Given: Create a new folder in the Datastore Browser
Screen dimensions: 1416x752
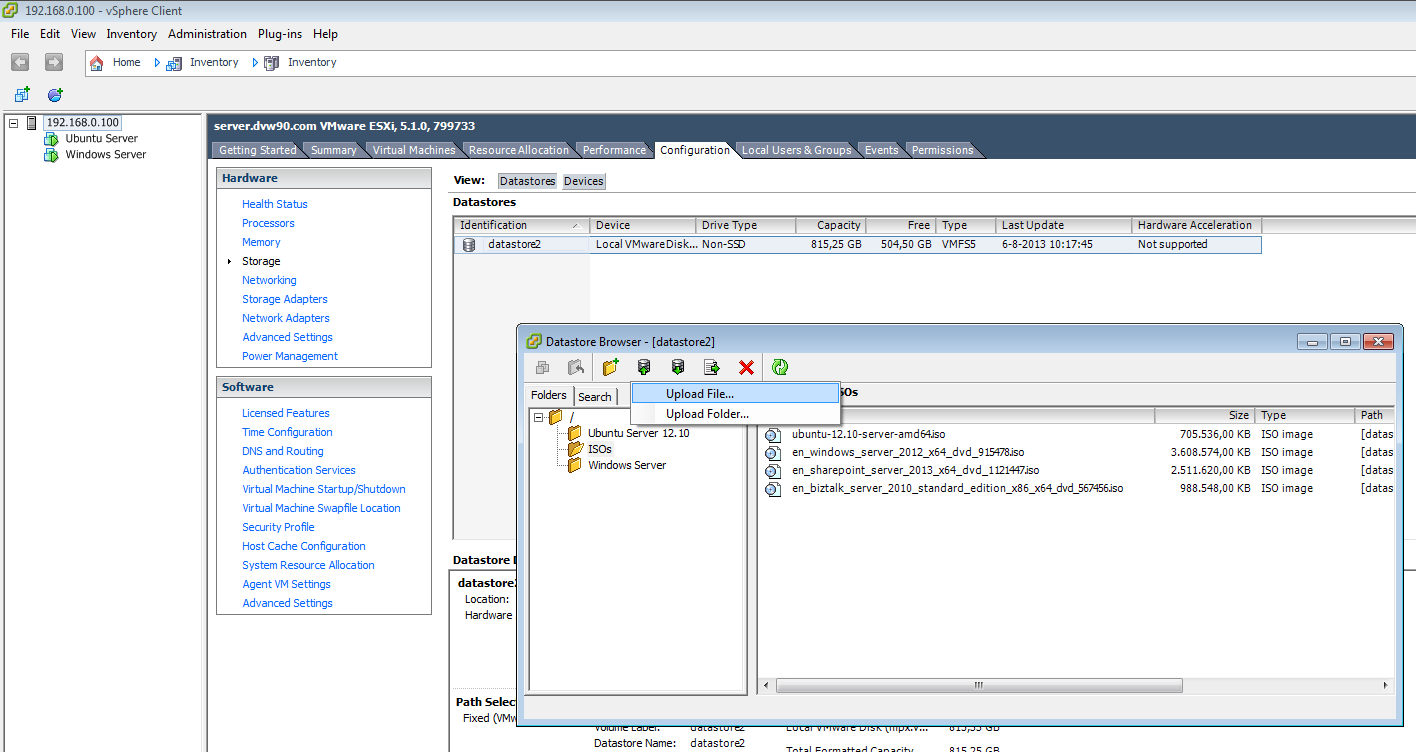Looking at the screenshot, I should click(x=610, y=367).
